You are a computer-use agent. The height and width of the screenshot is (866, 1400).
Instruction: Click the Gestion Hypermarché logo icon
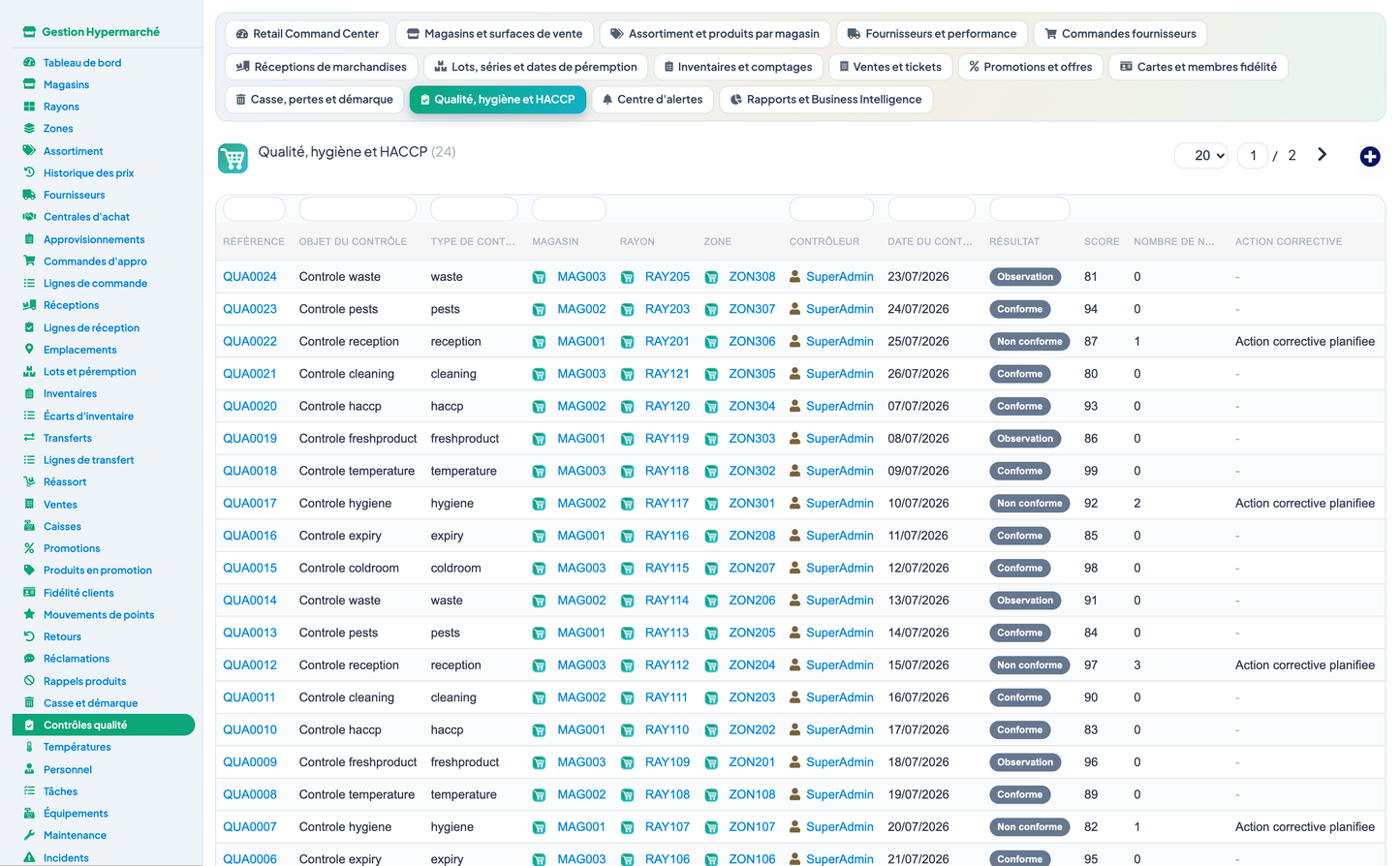pos(29,32)
